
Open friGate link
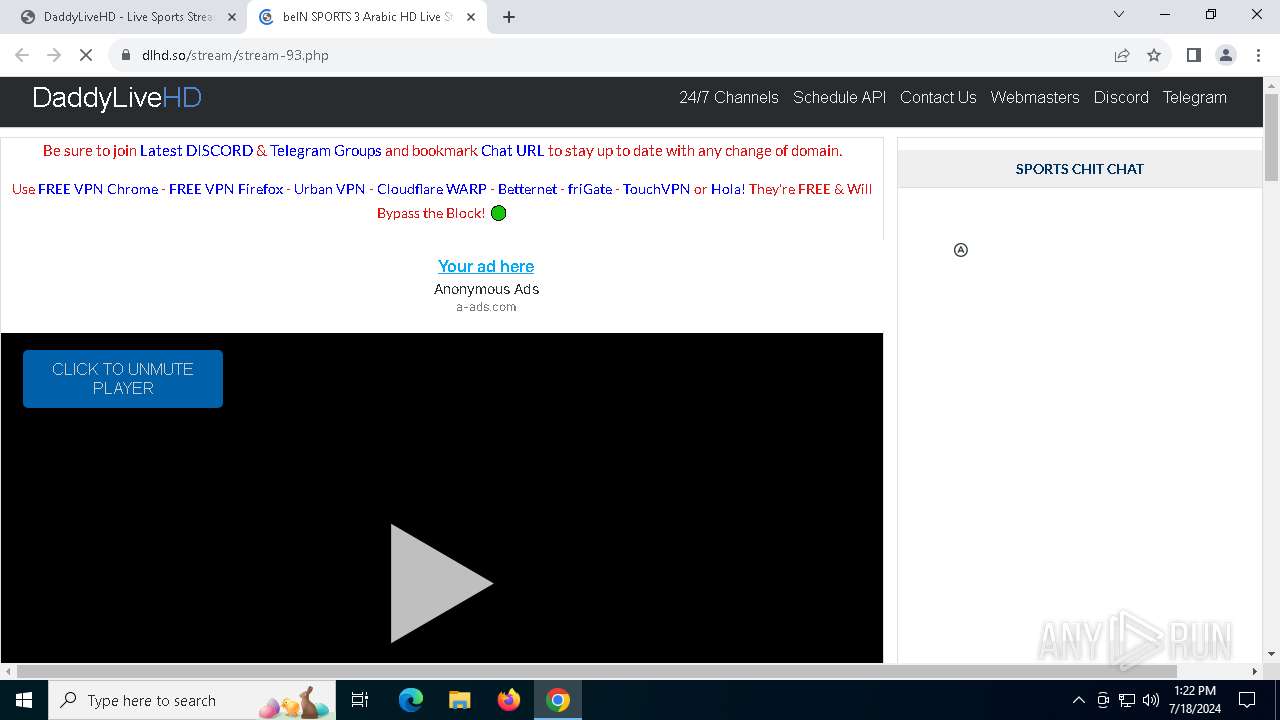(590, 189)
